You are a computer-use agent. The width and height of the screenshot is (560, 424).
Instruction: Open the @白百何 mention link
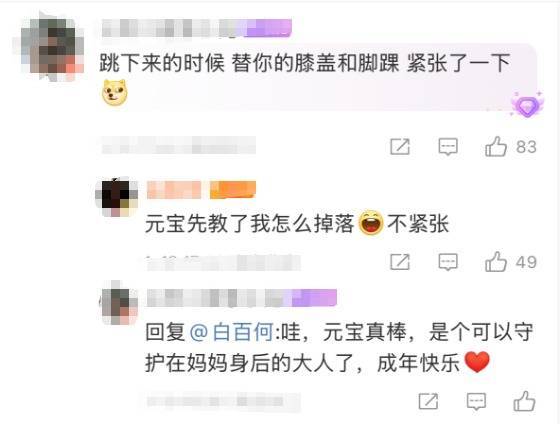232,332
